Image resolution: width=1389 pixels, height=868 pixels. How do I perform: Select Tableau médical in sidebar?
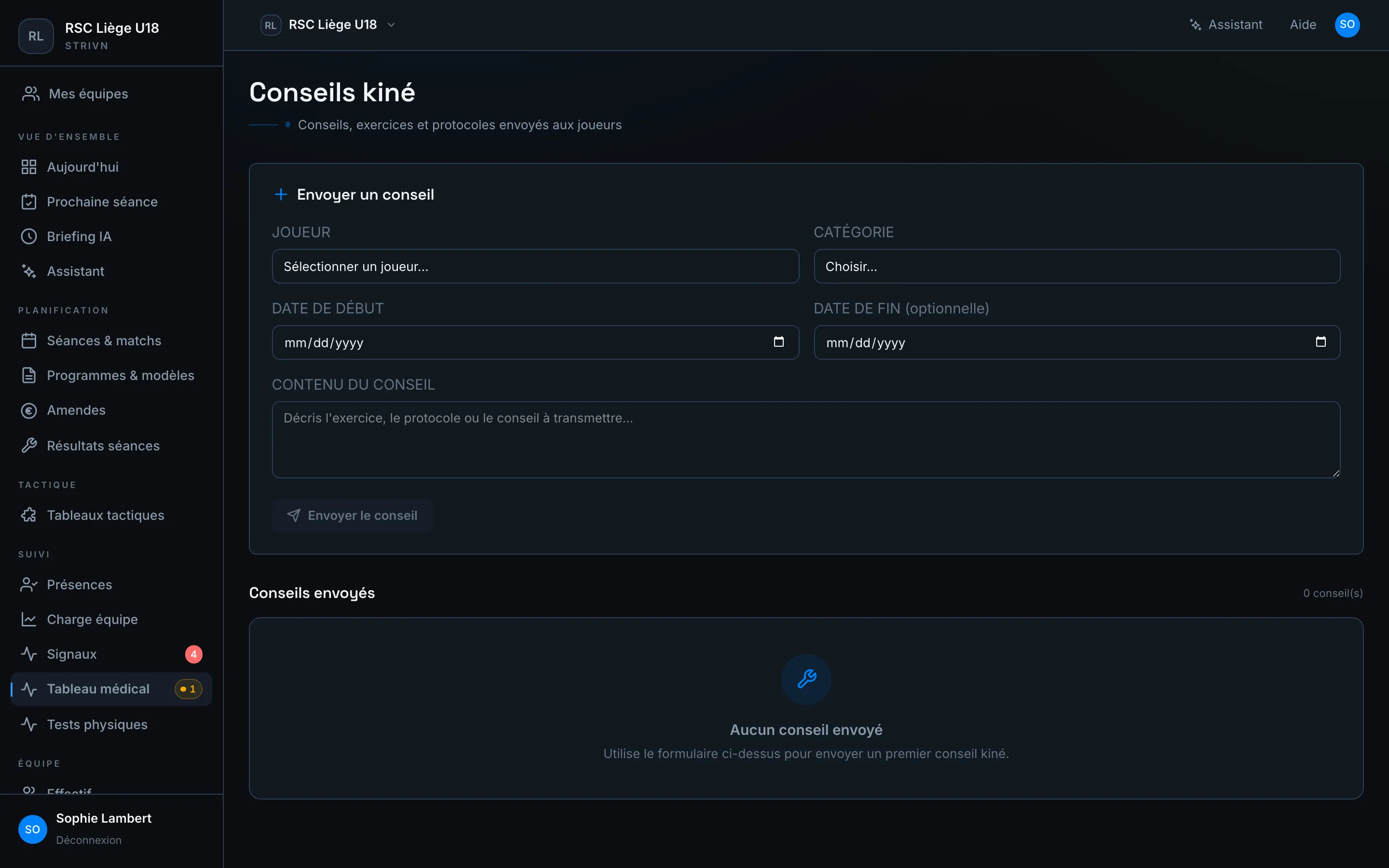(x=111, y=689)
